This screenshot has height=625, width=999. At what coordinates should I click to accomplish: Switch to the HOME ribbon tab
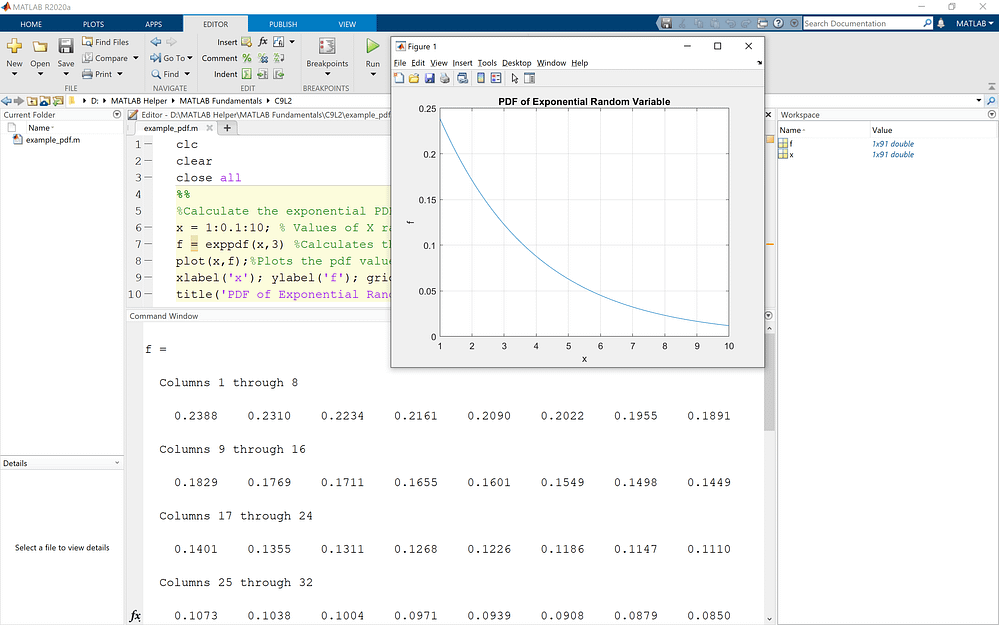[x=31, y=24]
